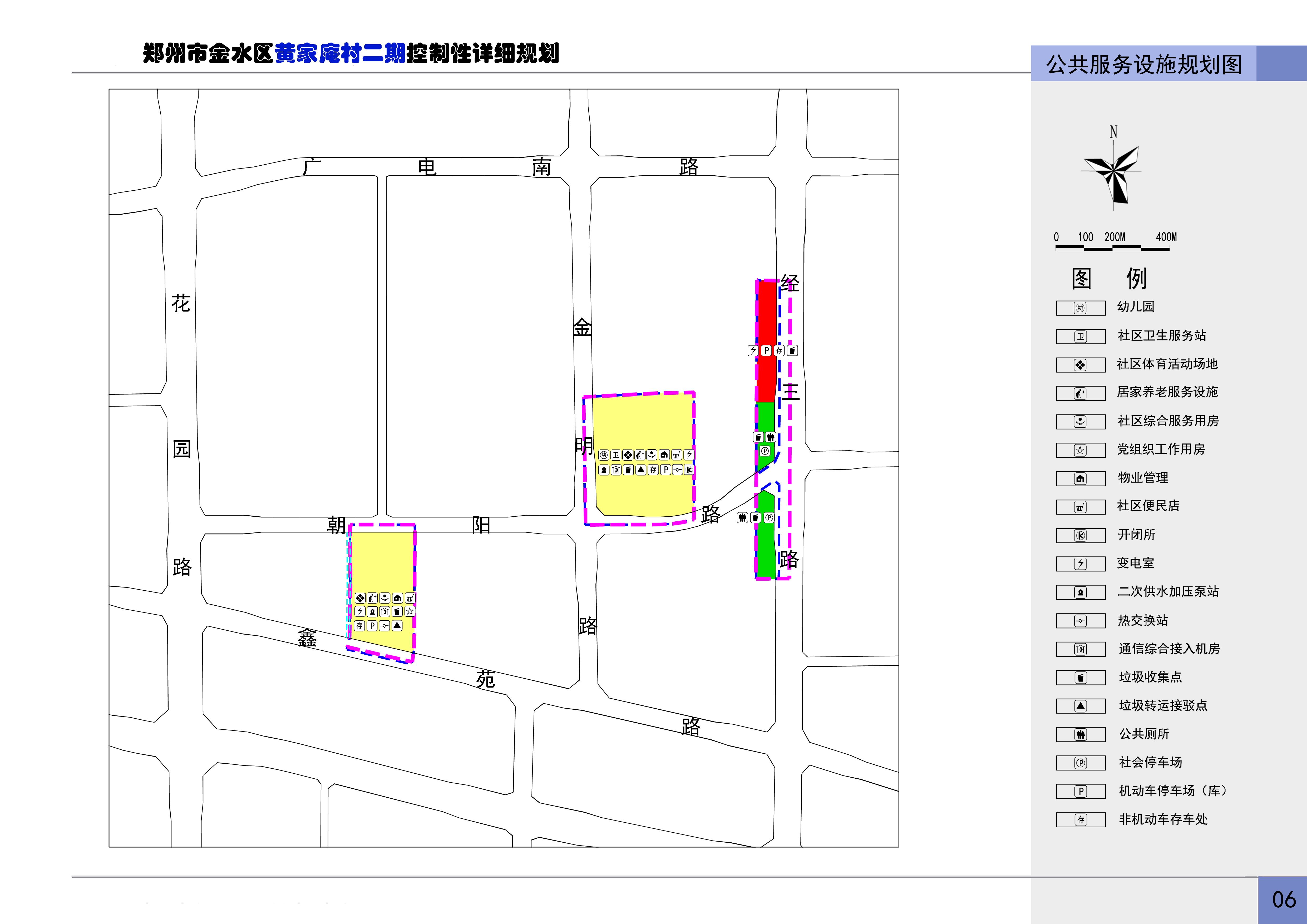Select the legend label 变电室
This screenshot has width=1307, height=924.
click(x=1136, y=563)
